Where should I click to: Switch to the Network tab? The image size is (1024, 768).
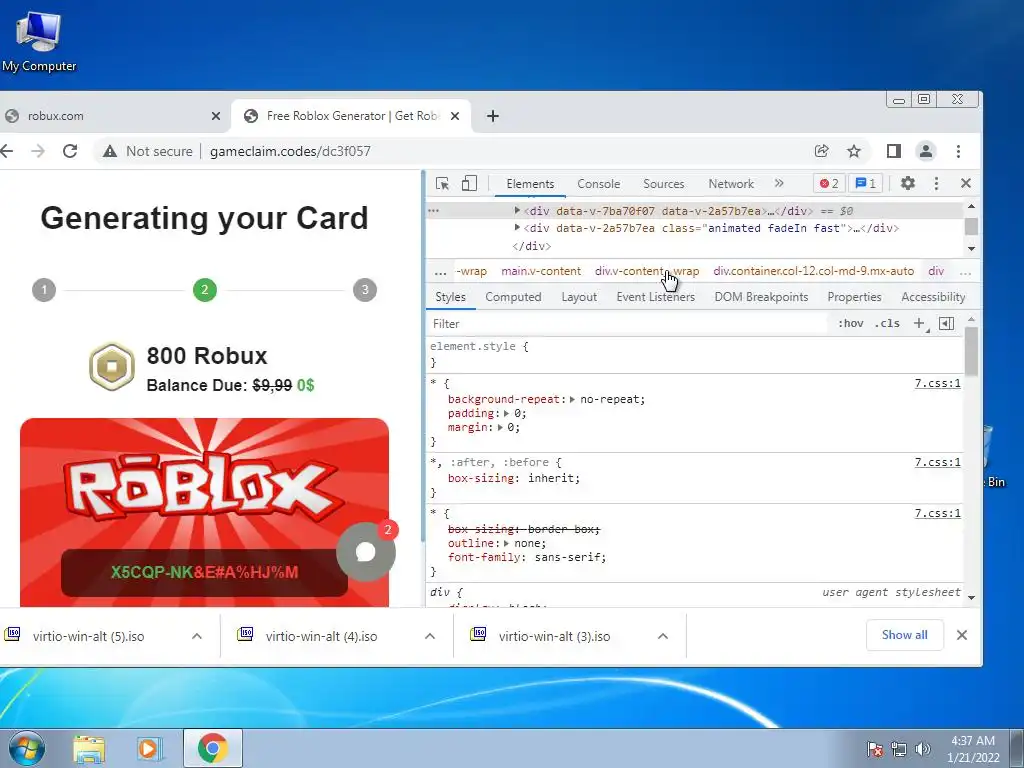[x=731, y=184]
